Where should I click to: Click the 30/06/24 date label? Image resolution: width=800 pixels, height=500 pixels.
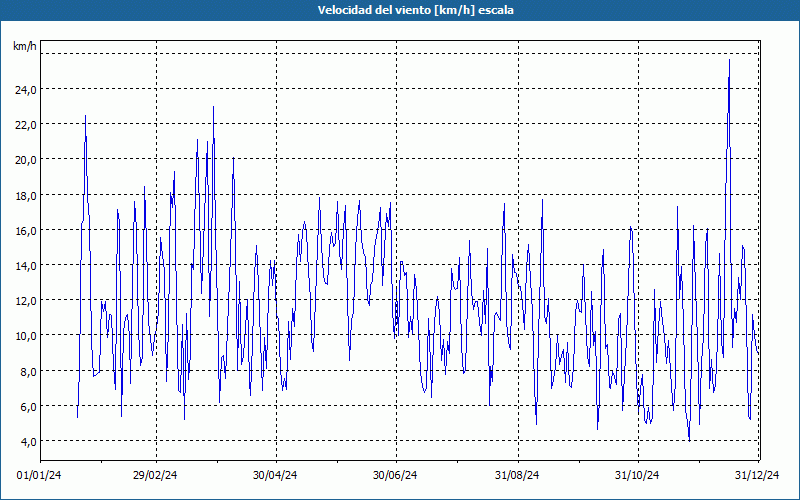coord(395,475)
